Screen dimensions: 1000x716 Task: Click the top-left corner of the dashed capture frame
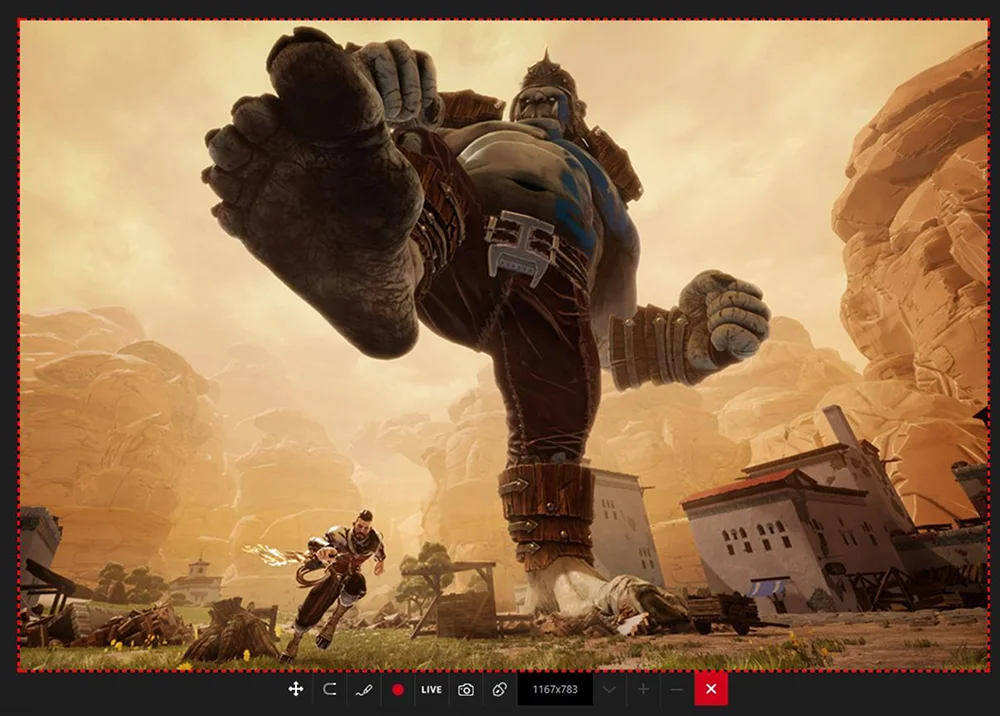point(19,20)
